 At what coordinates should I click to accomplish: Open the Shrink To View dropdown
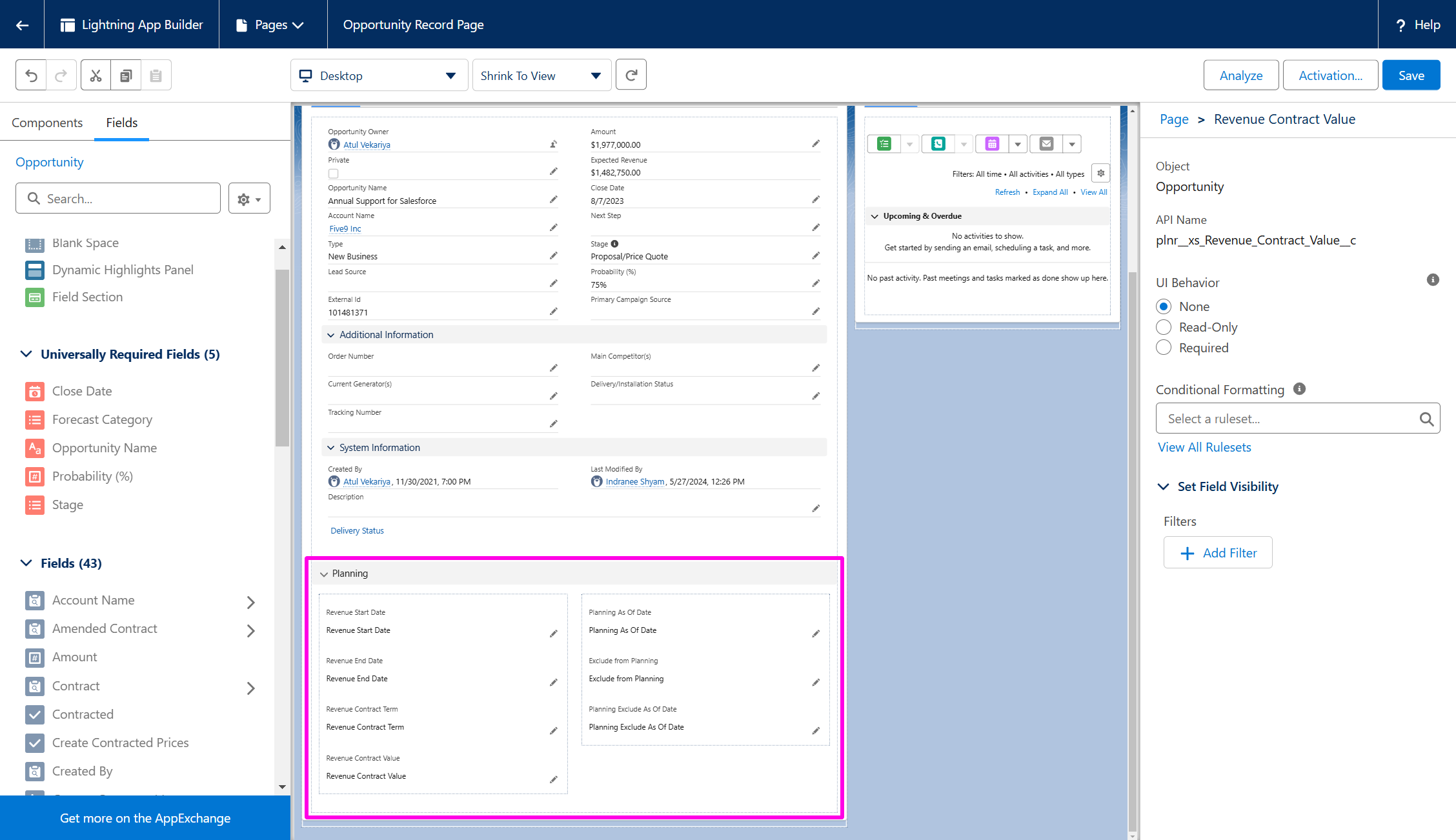pyautogui.click(x=541, y=75)
